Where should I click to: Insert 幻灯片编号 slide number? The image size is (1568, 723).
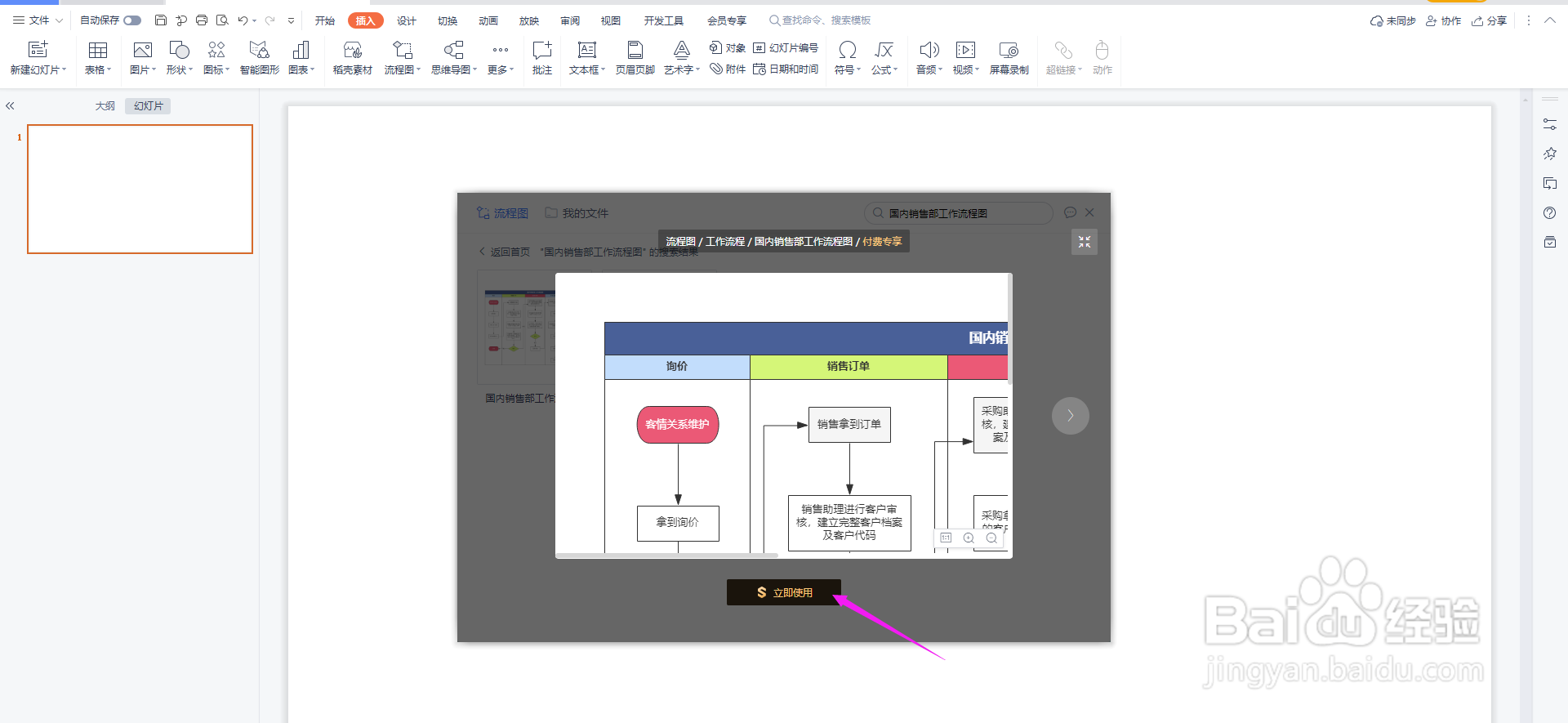[x=786, y=48]
